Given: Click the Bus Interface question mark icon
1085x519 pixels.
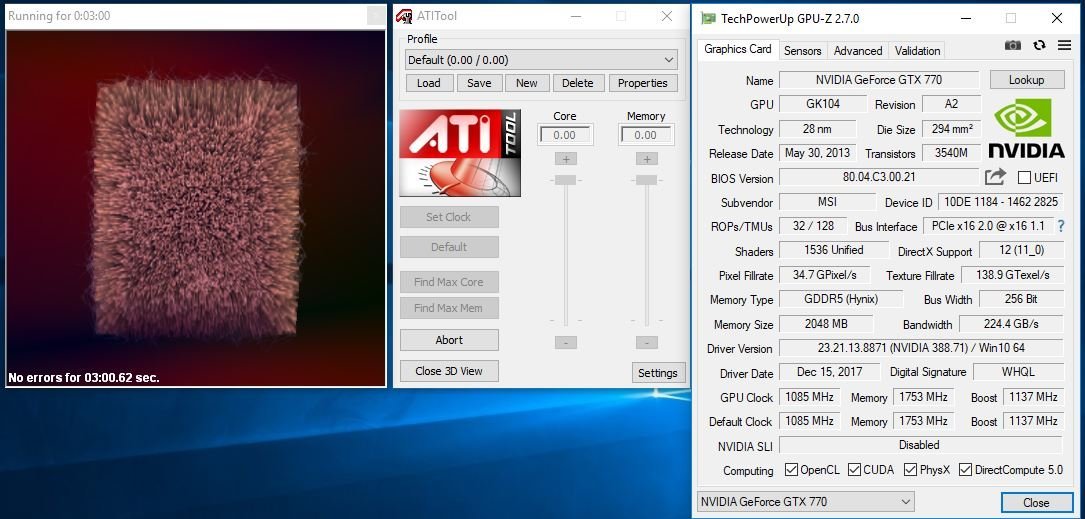Looking at the screenshot, I should point(1061,226).
